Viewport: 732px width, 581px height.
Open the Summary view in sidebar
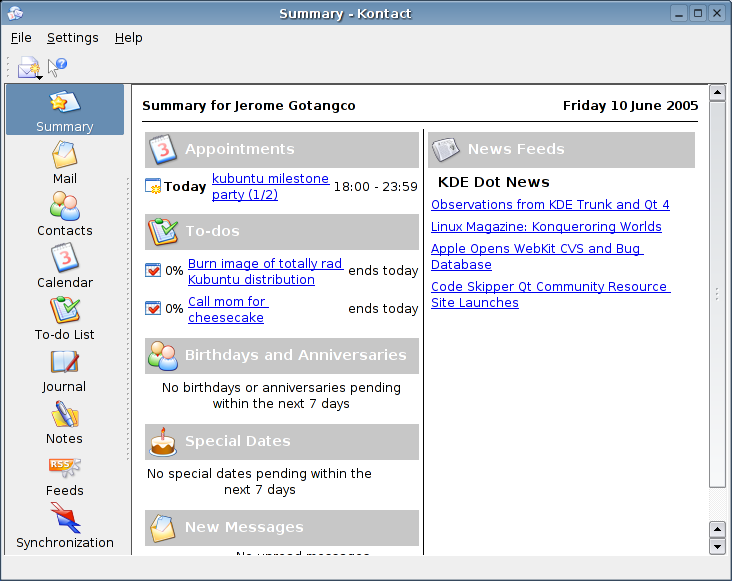[65, 110]
